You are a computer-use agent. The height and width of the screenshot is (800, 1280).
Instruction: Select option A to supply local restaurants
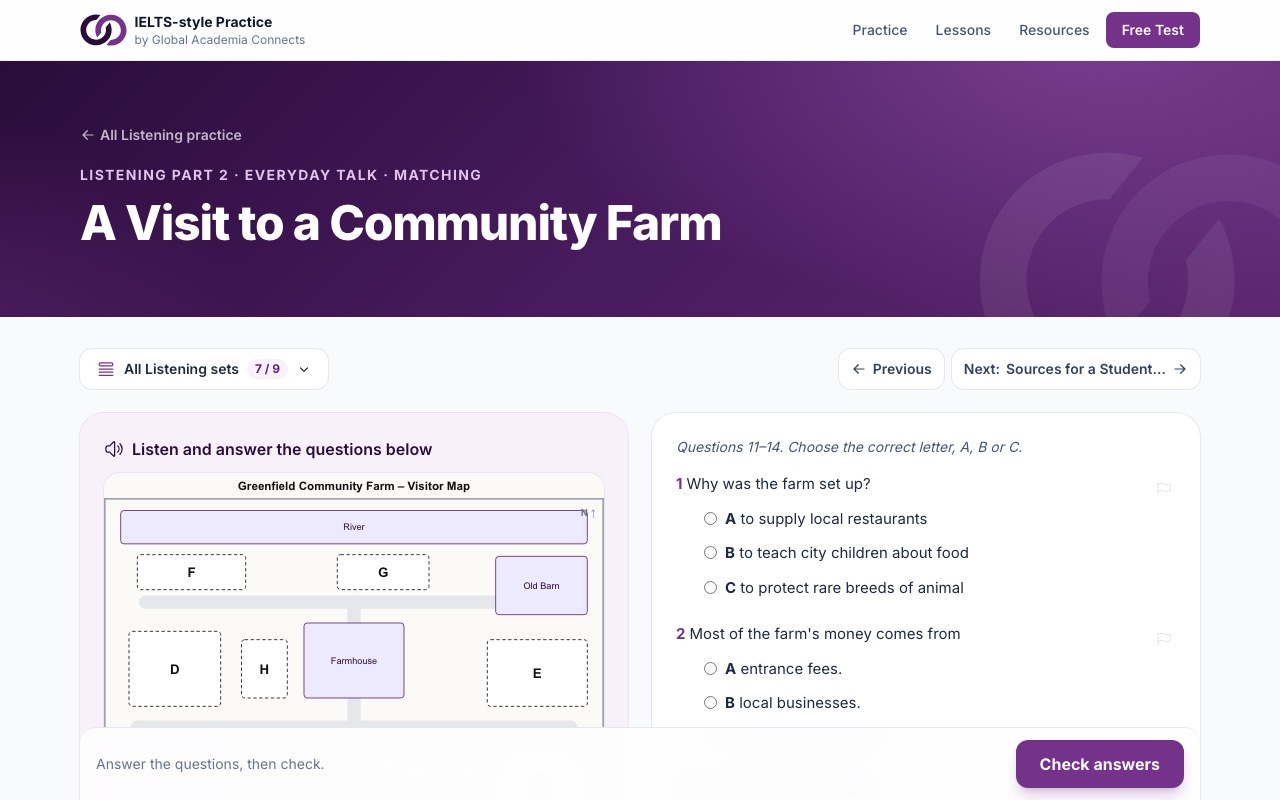point(710,519)
